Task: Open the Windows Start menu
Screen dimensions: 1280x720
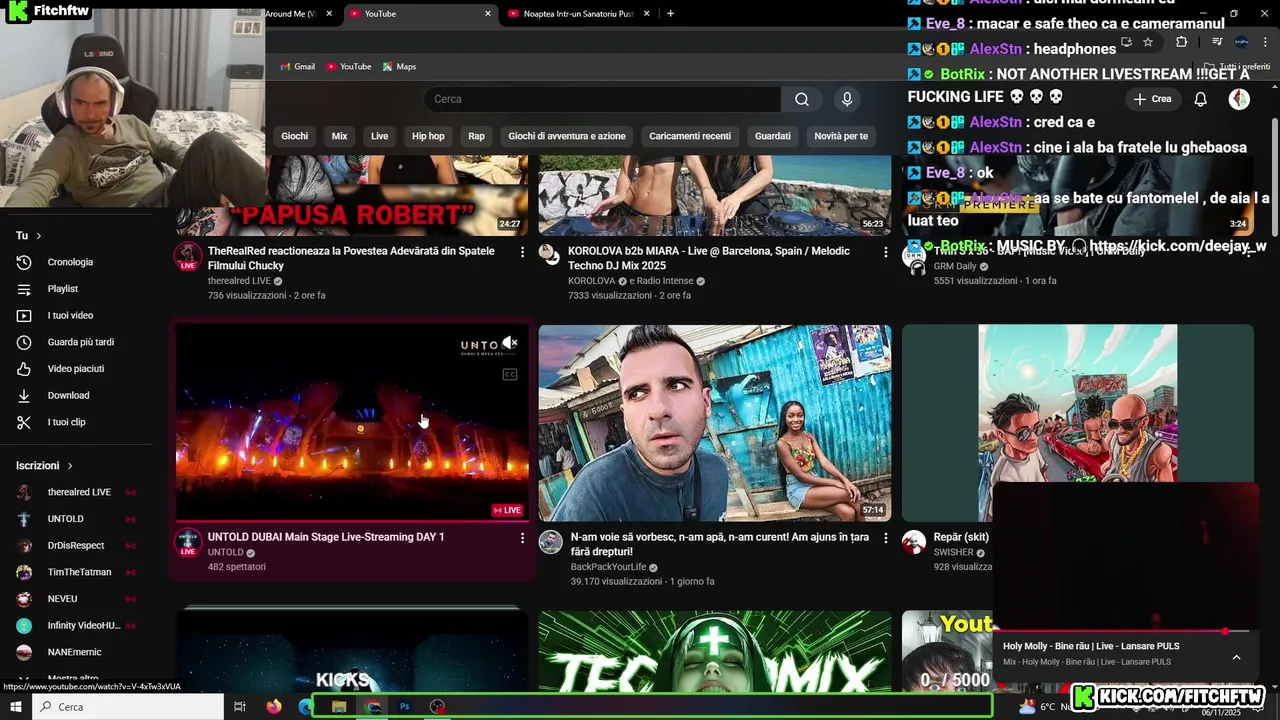Action: (x=16, y=707)
